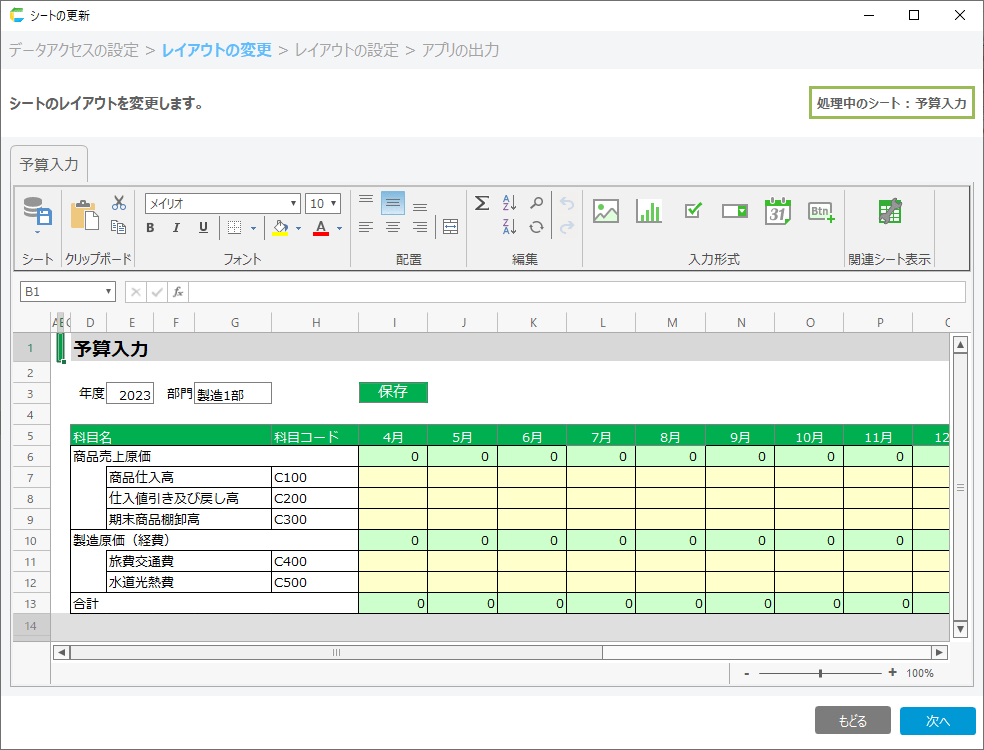This screenshot has width=984, height=750.
Task: Click the zoom slider handle
Action: click(x=820, y=673)
